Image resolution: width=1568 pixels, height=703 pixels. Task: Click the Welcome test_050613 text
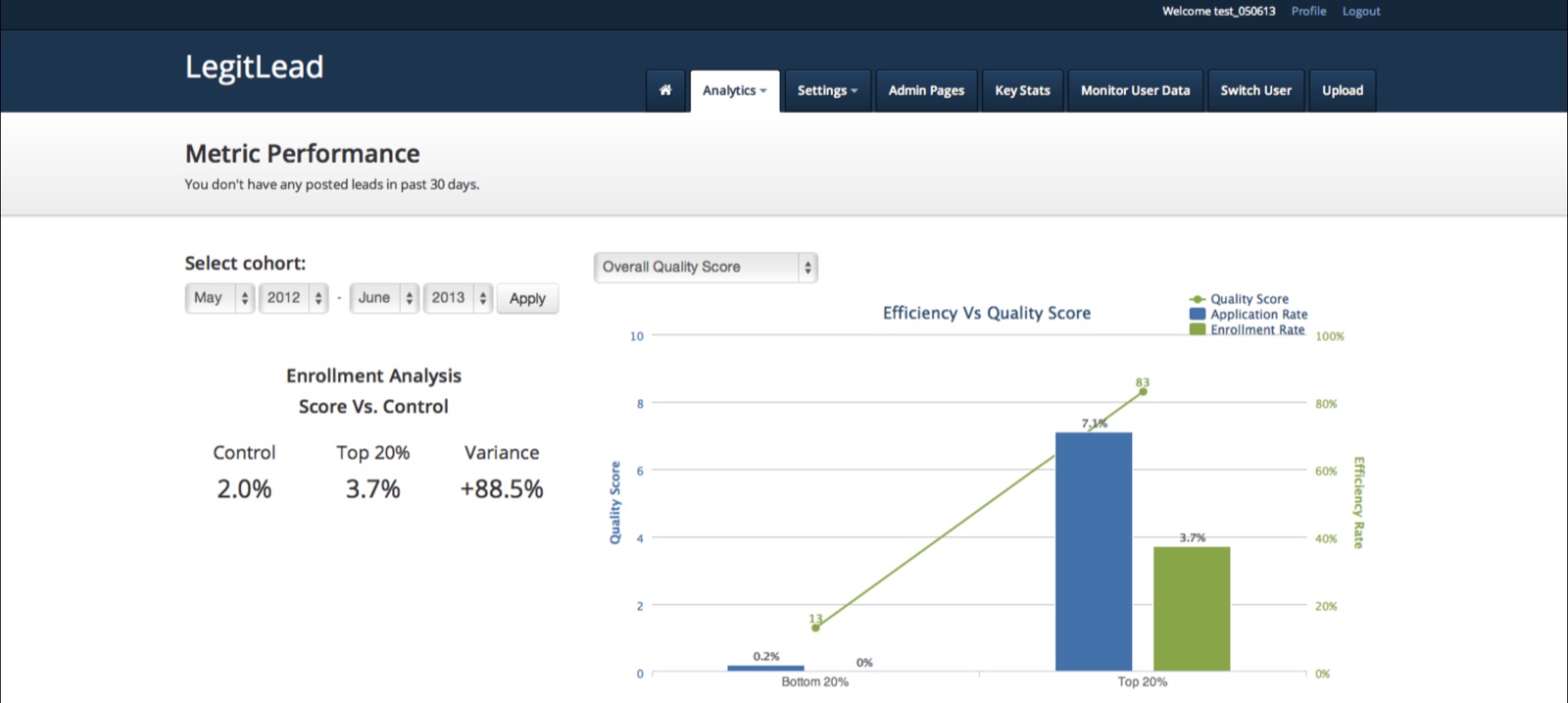[x=1218, y=11]
